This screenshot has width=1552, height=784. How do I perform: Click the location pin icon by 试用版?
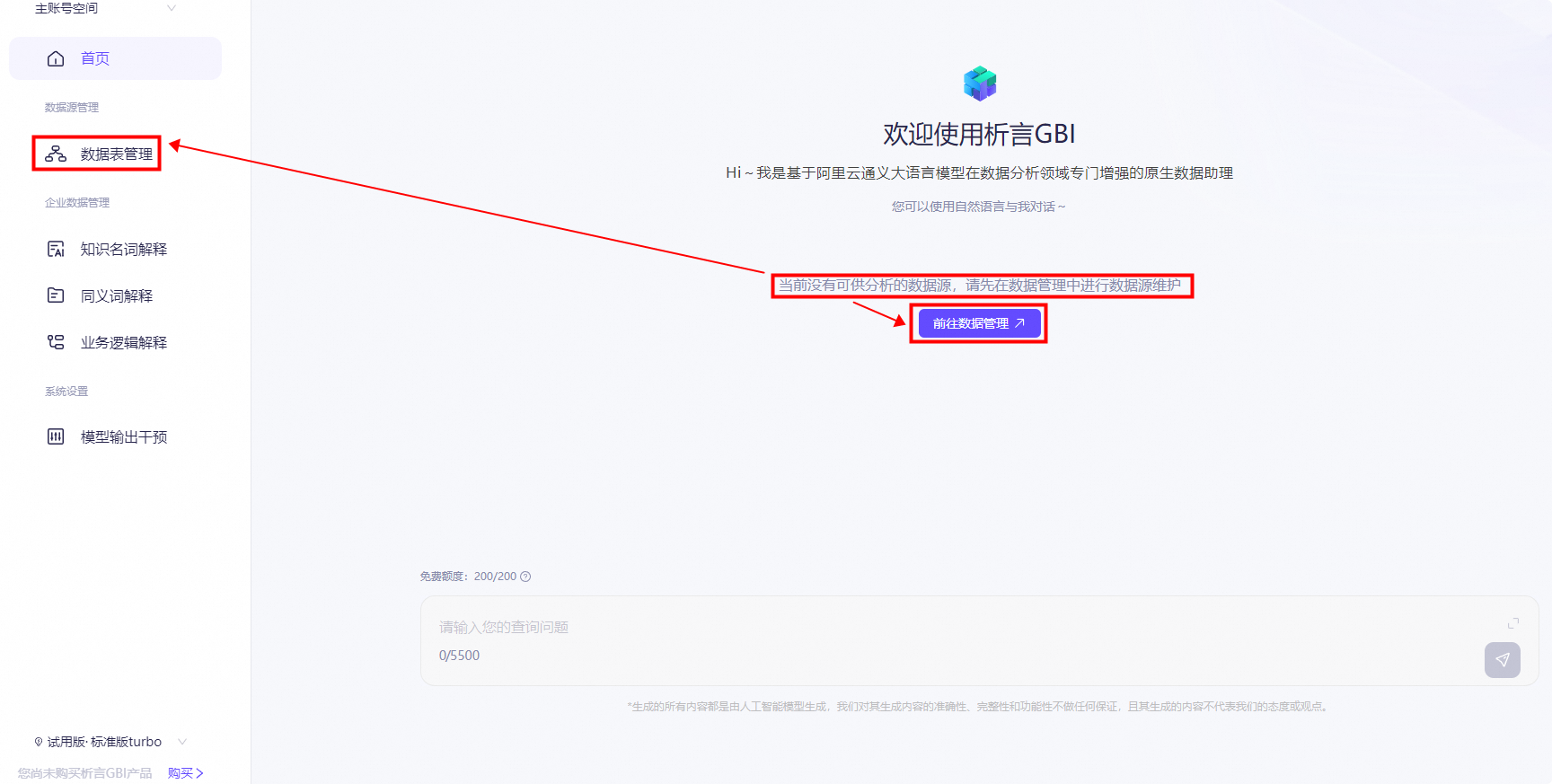[39, 742]
